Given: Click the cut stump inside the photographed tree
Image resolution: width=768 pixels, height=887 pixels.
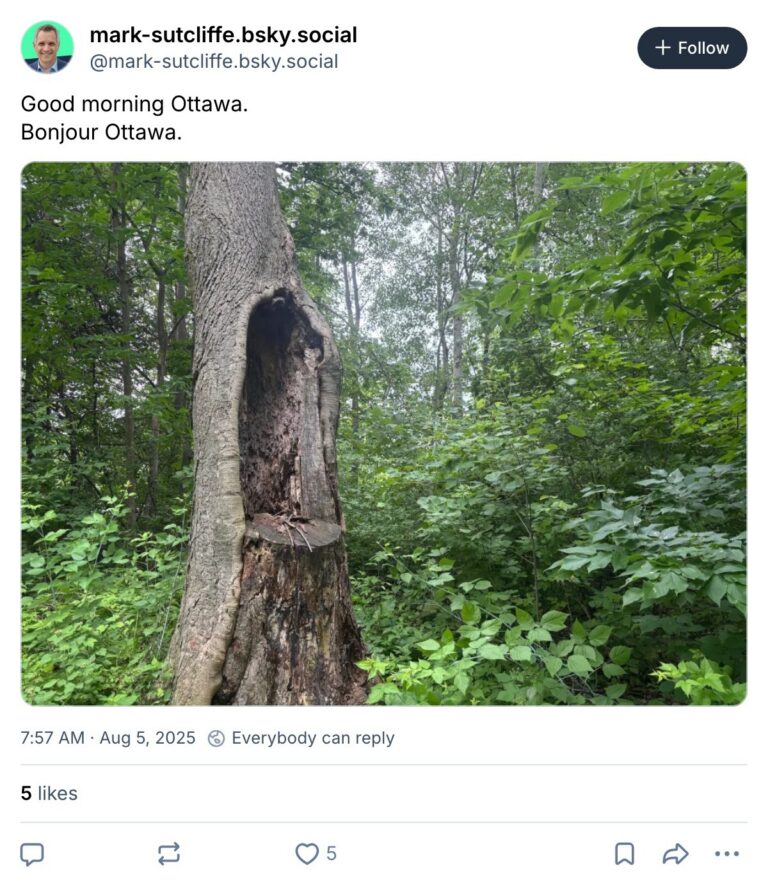Looking at the screenshot, I should click(x=294, y=531).
